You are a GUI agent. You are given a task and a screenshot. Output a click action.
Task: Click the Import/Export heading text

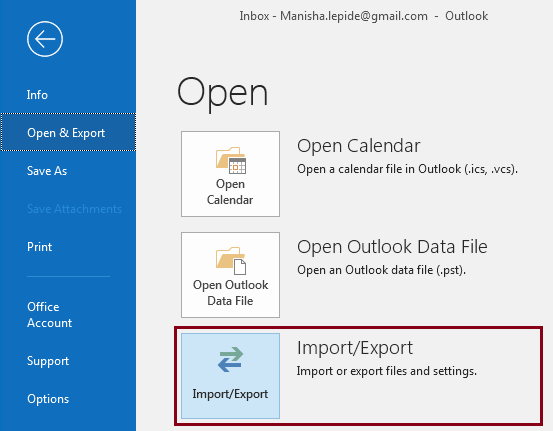click(x=355, y=348)
